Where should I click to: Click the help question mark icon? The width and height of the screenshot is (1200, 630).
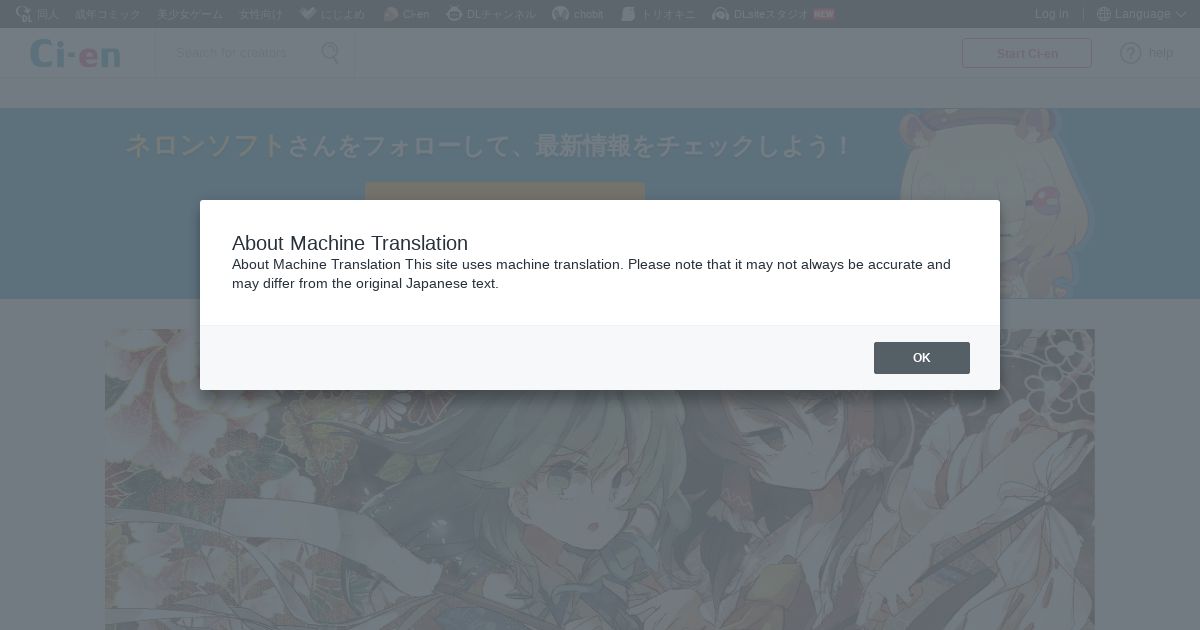click(x=1130, y=53)
